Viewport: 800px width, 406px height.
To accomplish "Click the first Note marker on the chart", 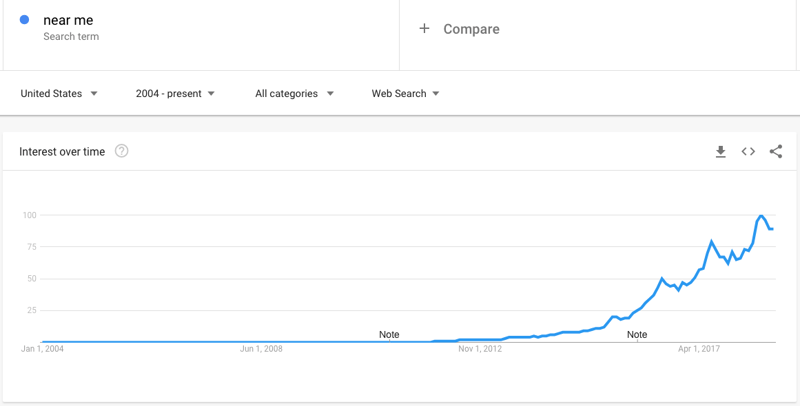I will [x=389, y=335].
